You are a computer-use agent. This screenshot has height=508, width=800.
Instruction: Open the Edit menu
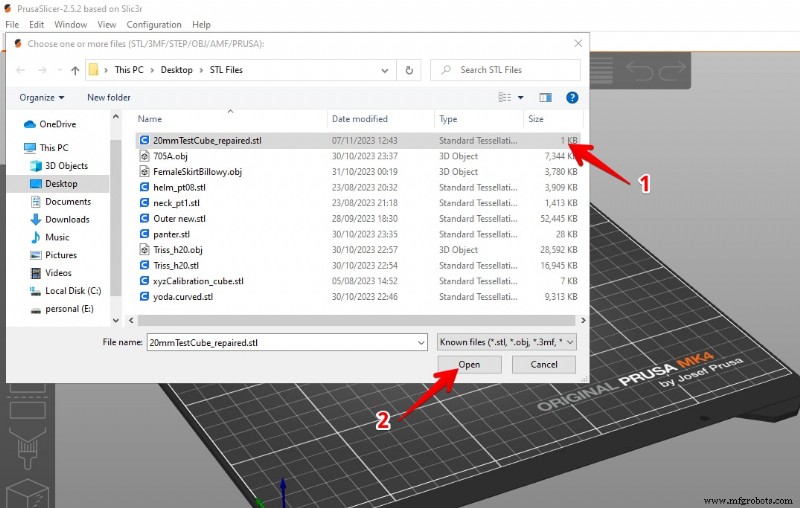36,24
